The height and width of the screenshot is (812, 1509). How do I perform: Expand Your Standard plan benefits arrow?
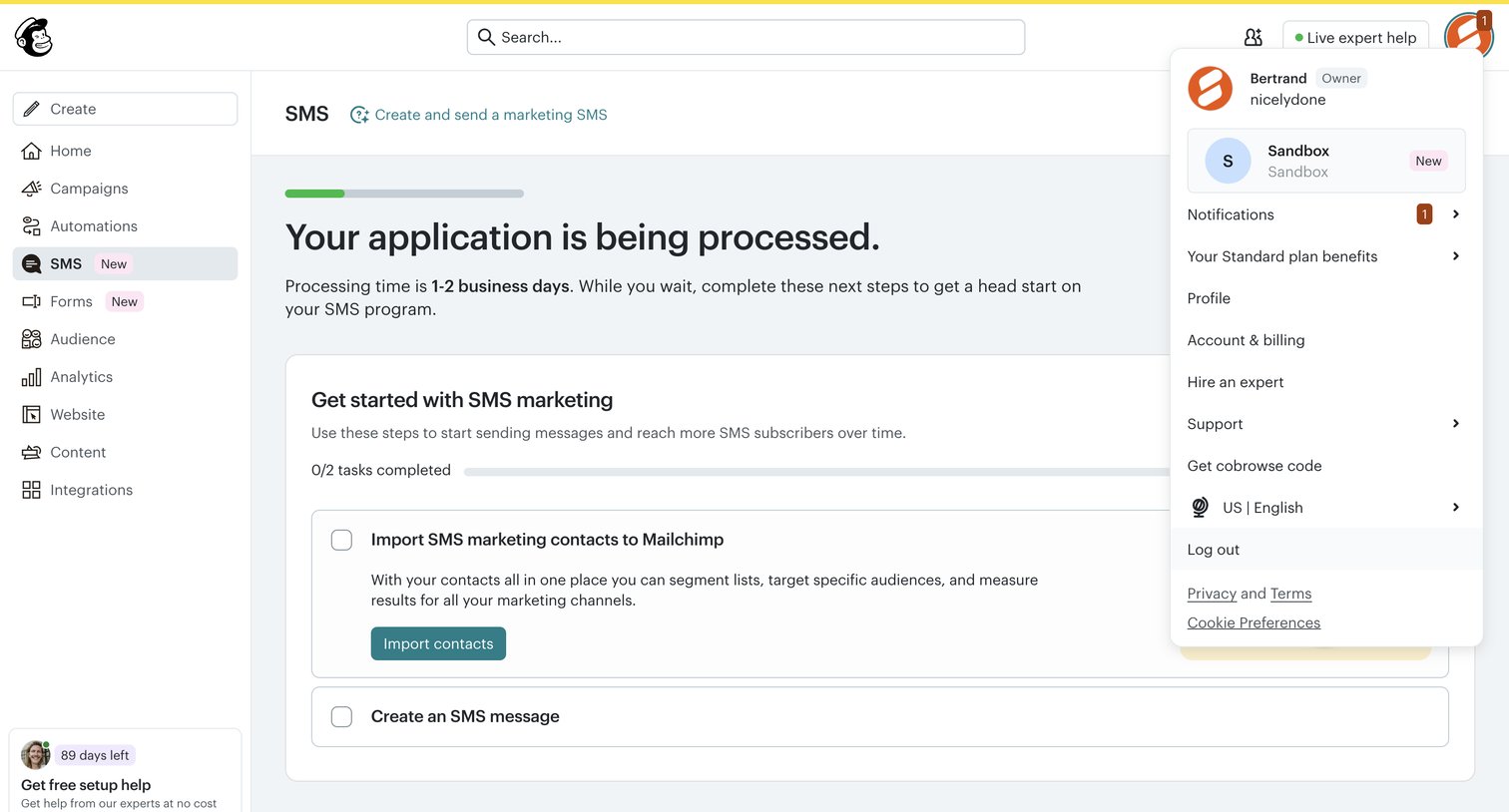[1456, 256]
